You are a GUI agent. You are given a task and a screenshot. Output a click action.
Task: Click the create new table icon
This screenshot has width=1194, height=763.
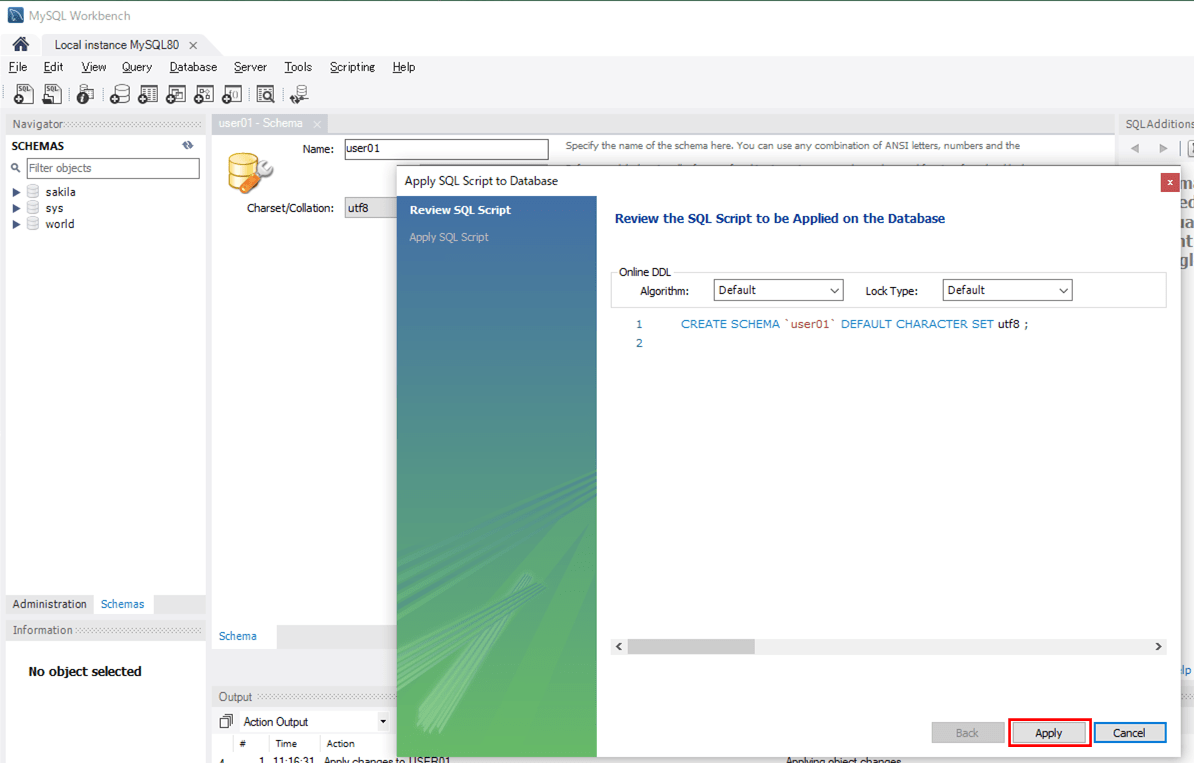coord(148,94)
